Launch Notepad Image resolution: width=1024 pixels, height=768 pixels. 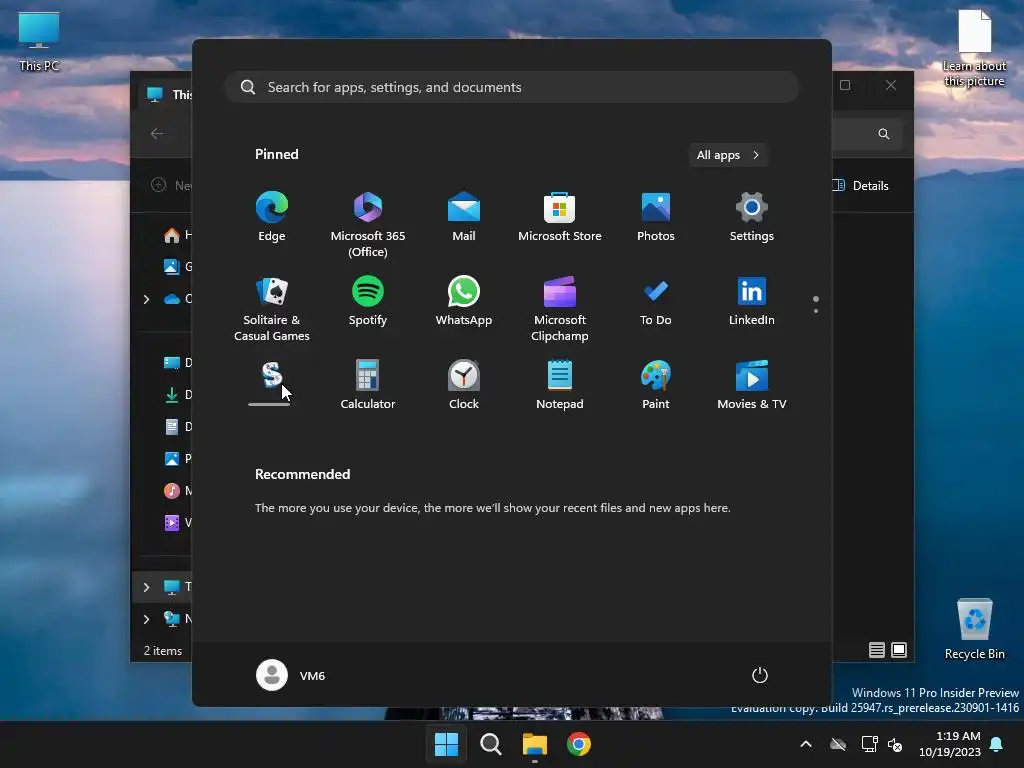click(x=560, y=385)
